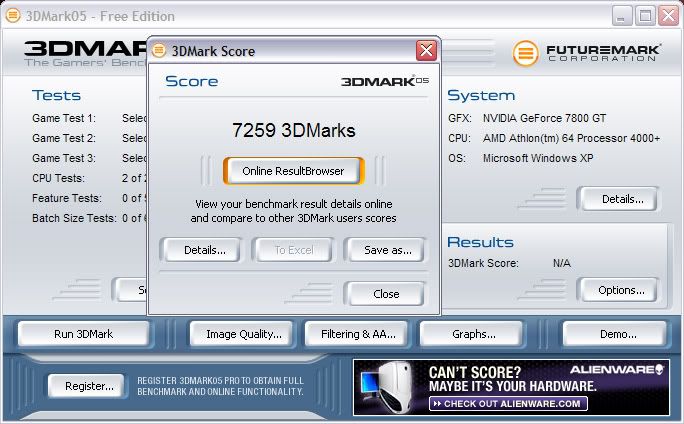
Task: Click the Feature Tests label
Action: pos(67,198)
